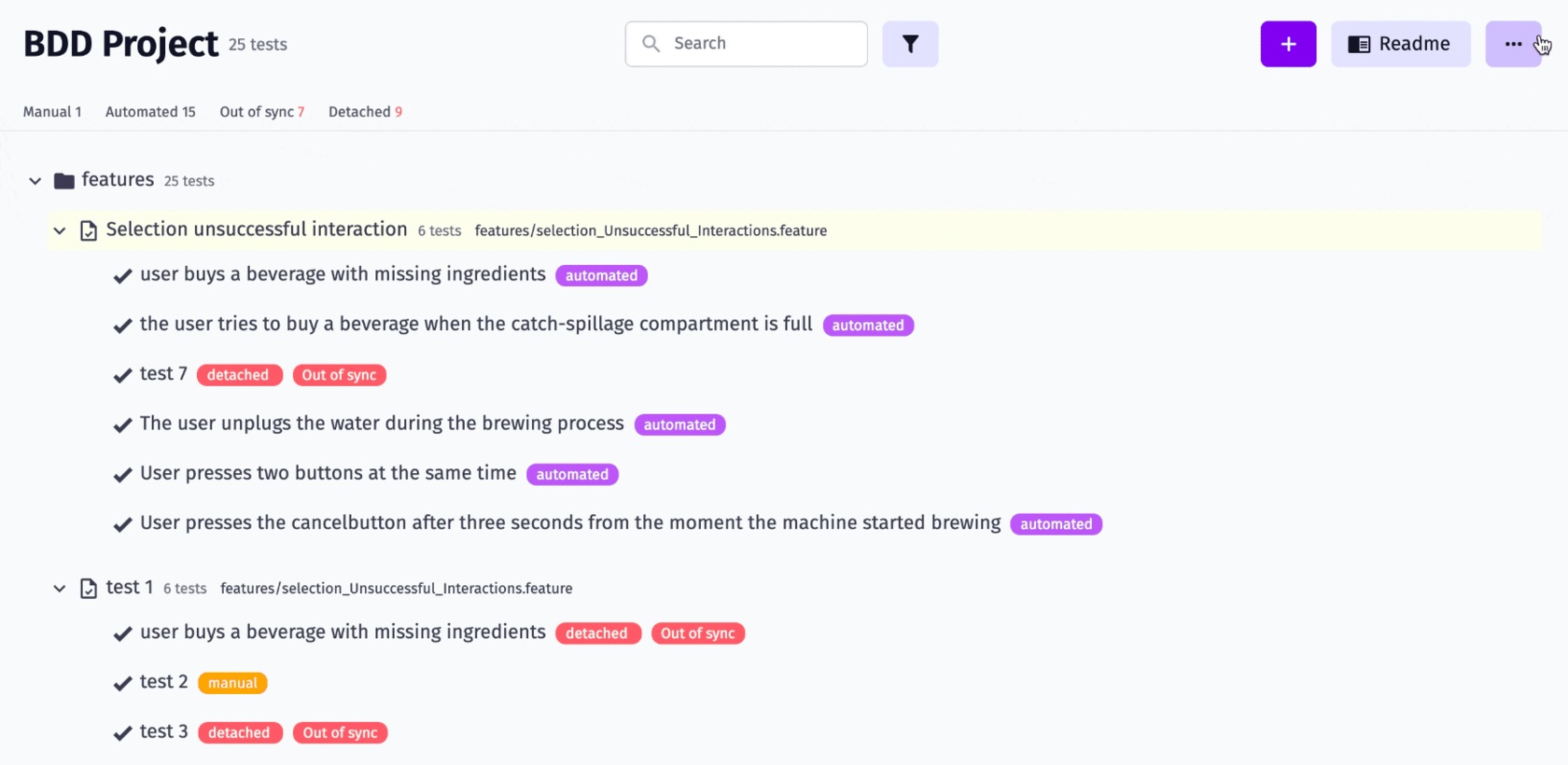Screen dimensions: 1568x765
Task: Click the checkmark icon beside test 7
Action: 122,376
